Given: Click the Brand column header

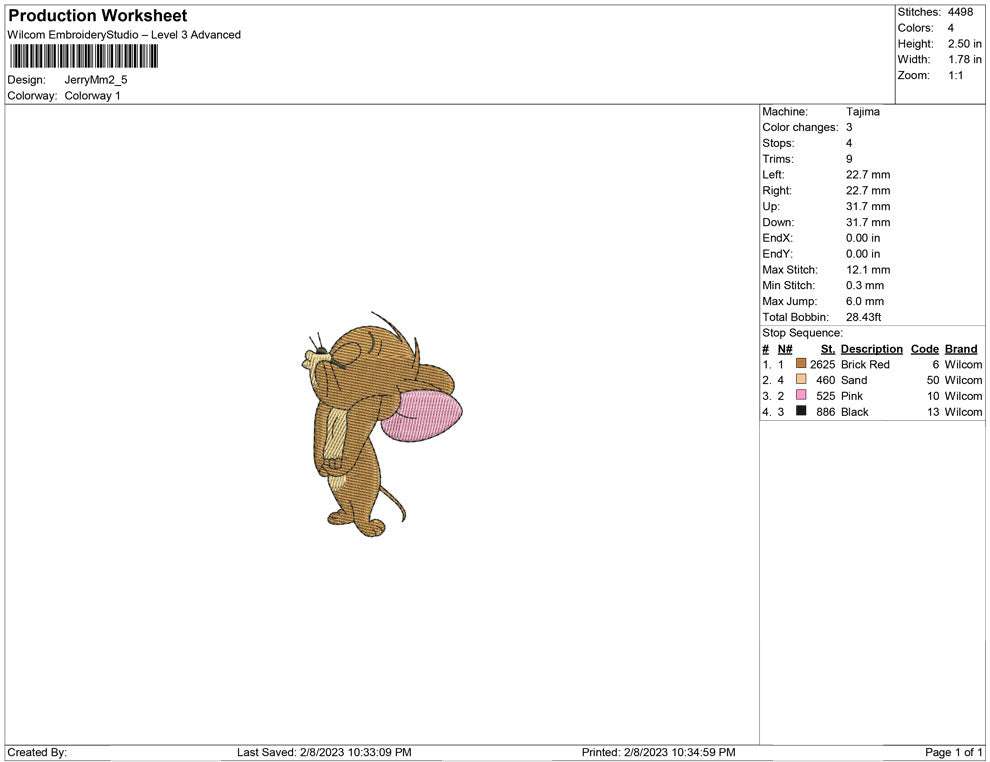Looking at the screenshot, I should 961,349.
